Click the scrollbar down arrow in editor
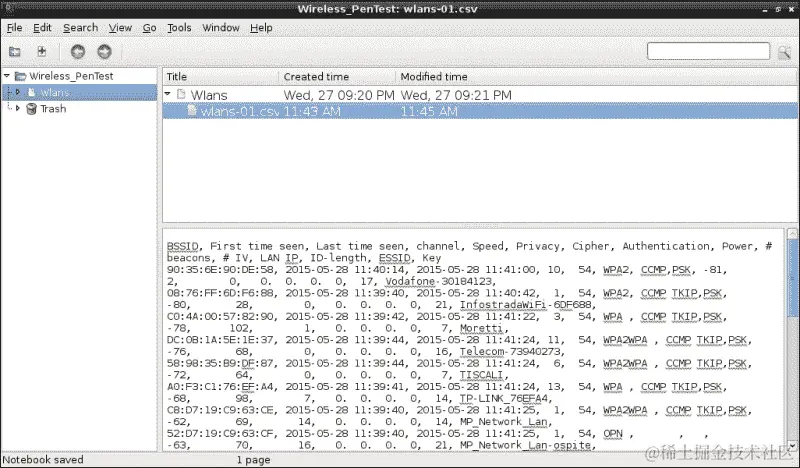The height and width of the screenshot is (468, 800). (792, 446)
